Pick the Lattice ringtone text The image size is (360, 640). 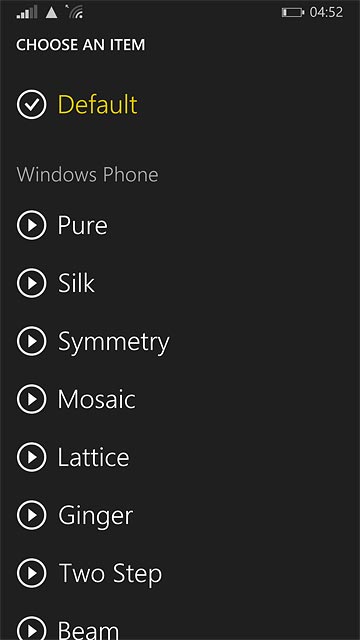click(93, 457)
